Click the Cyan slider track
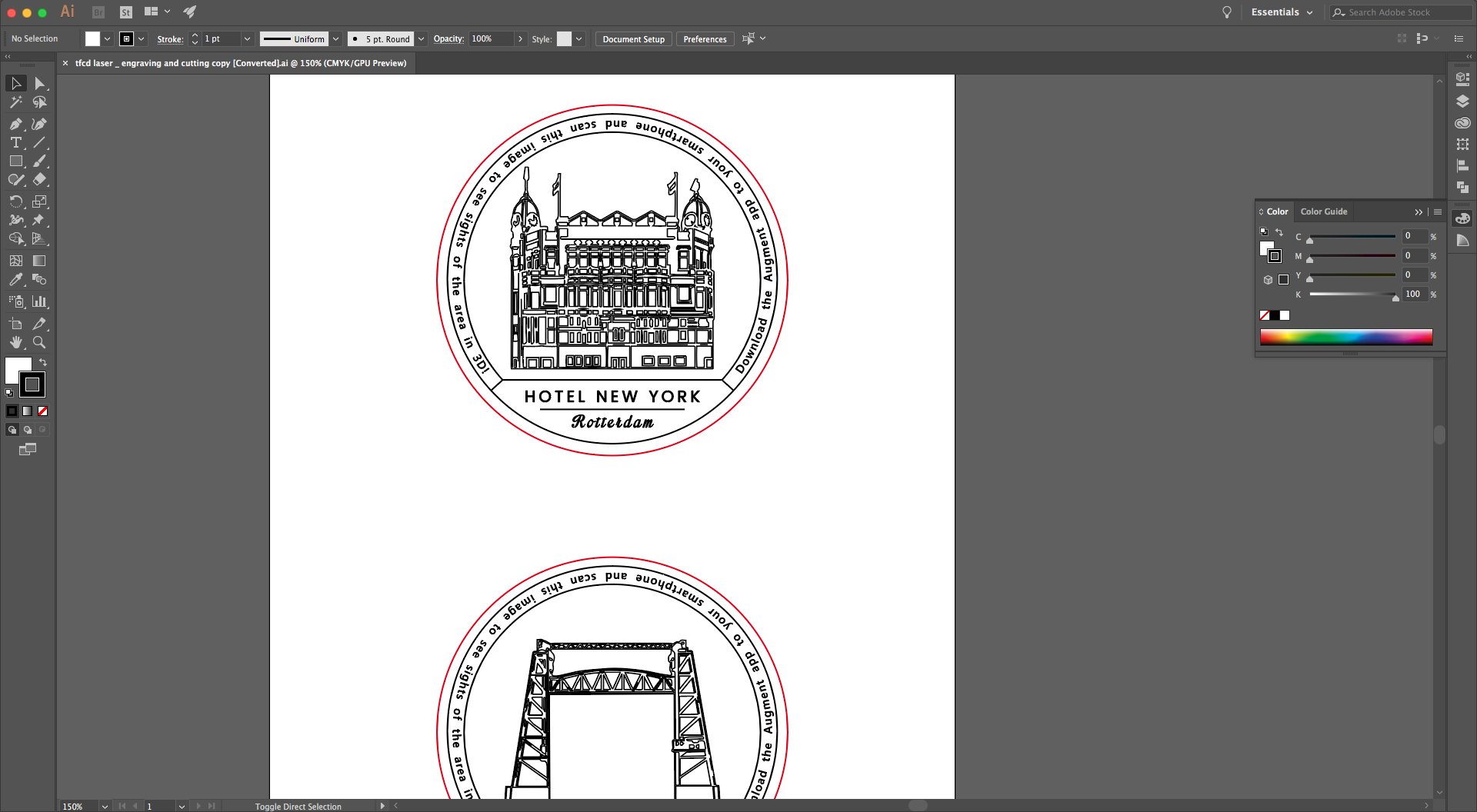Screen dimensions: 1477x812 (1352, 237)
